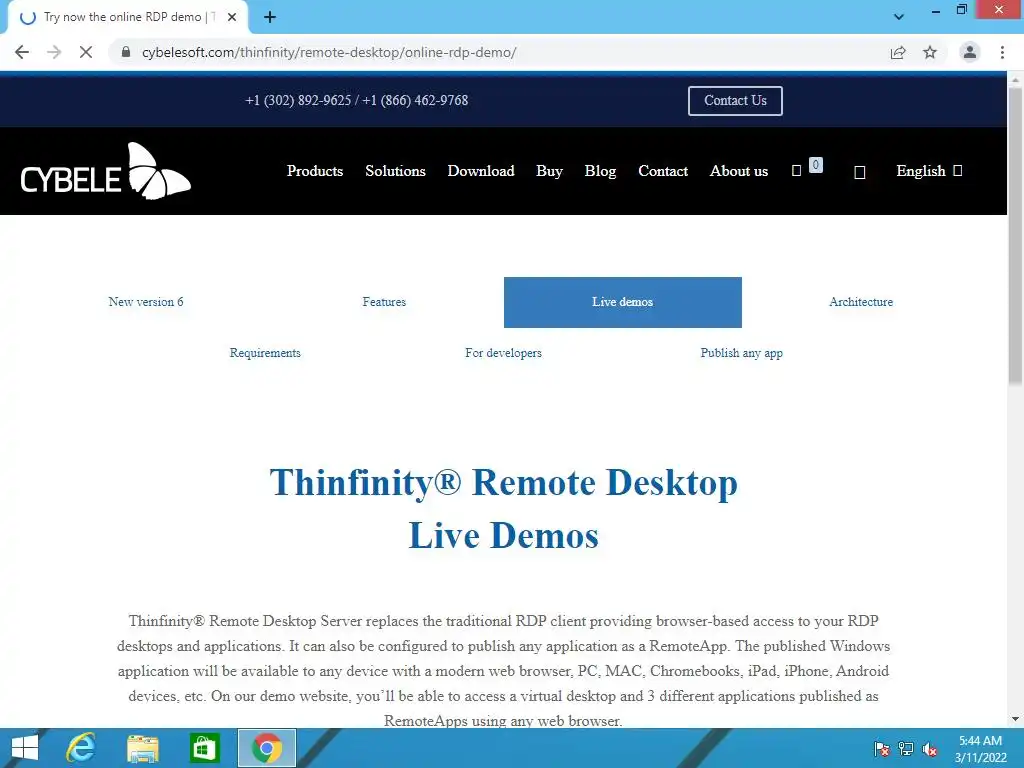
Task: Open the Windows Store taskbar icon
Action: [204, 748]
